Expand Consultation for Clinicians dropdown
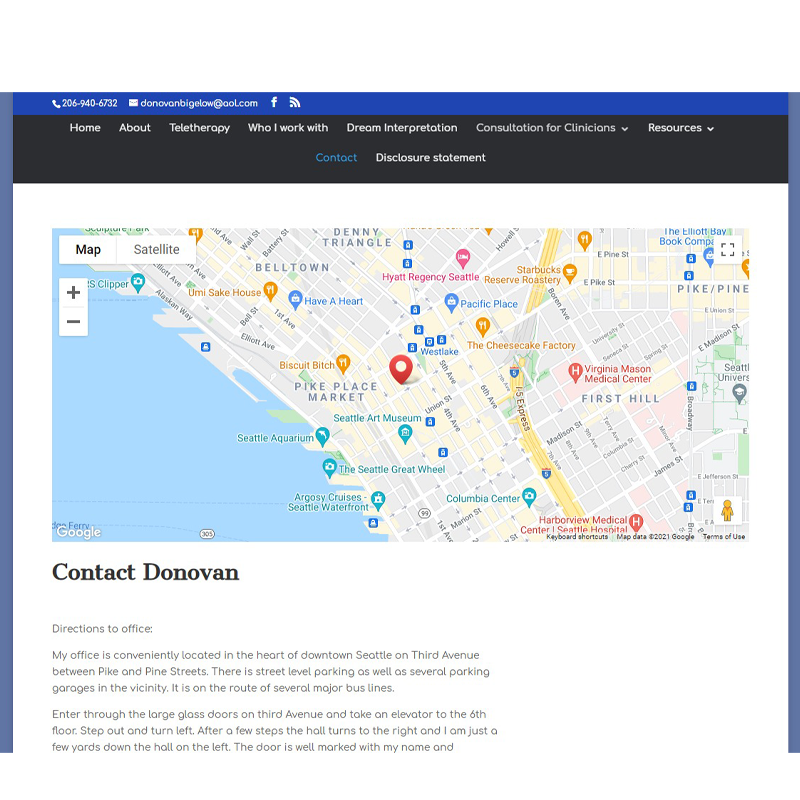 coord(552,128)
